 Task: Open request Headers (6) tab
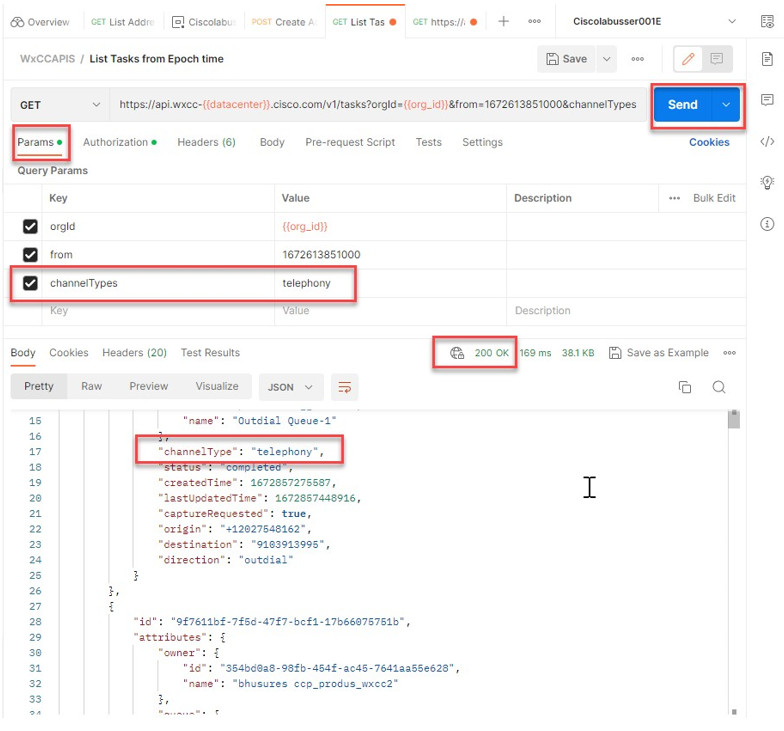click(x=206, y=142)
